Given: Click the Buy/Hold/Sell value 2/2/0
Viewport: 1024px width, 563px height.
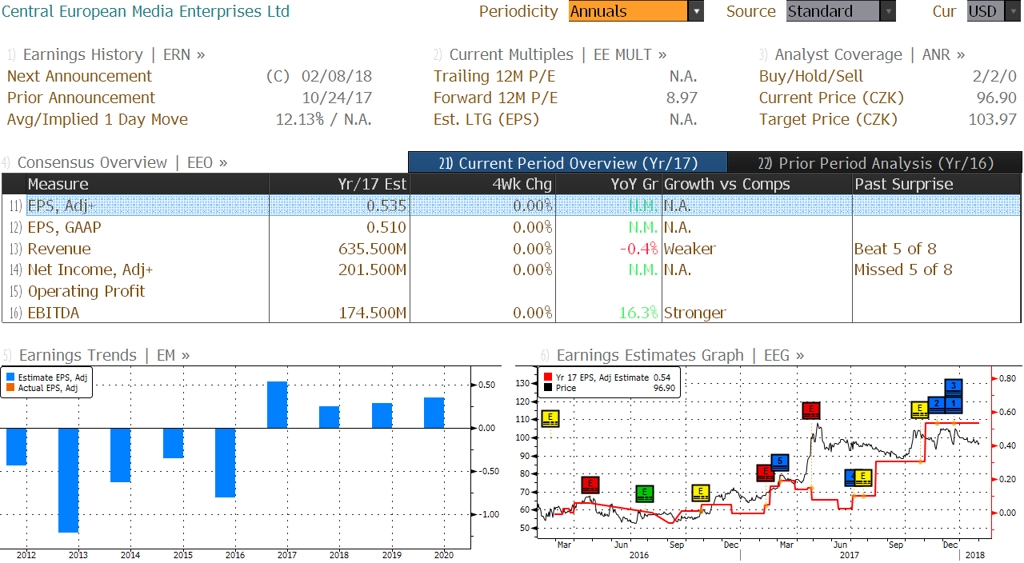Looking at the screenshot, I should [995, 76].
